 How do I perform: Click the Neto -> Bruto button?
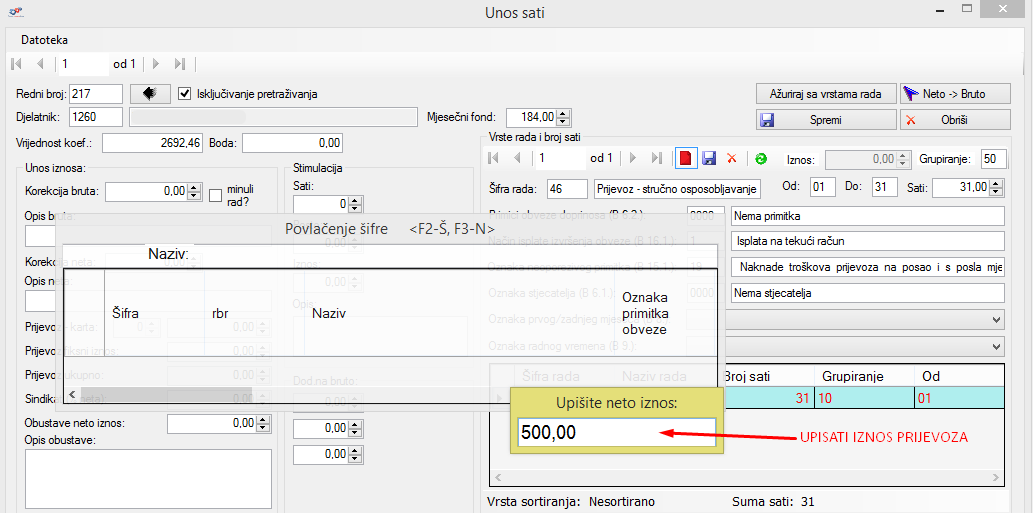point(955,94)
